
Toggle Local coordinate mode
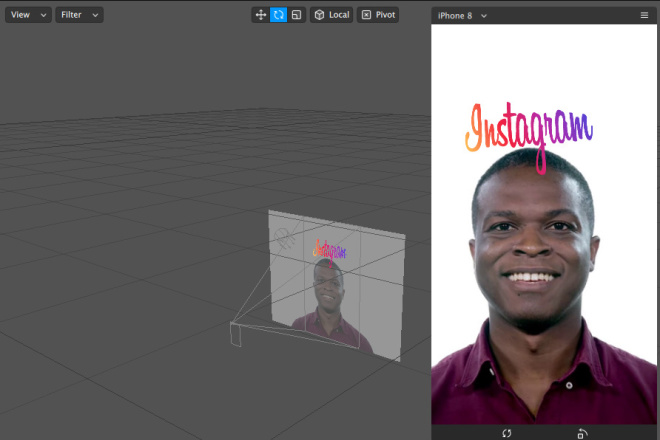click(x=332, y=15)
